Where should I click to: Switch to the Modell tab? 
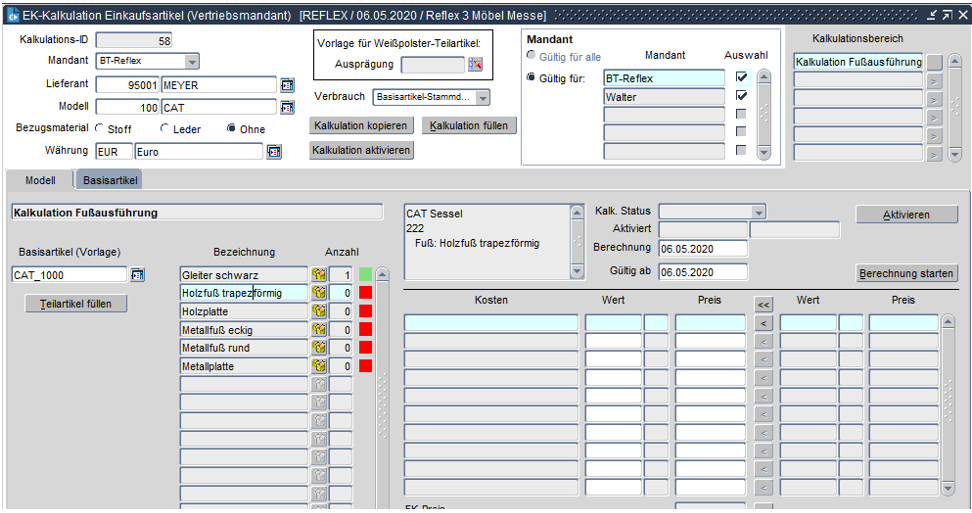(40, 180)
